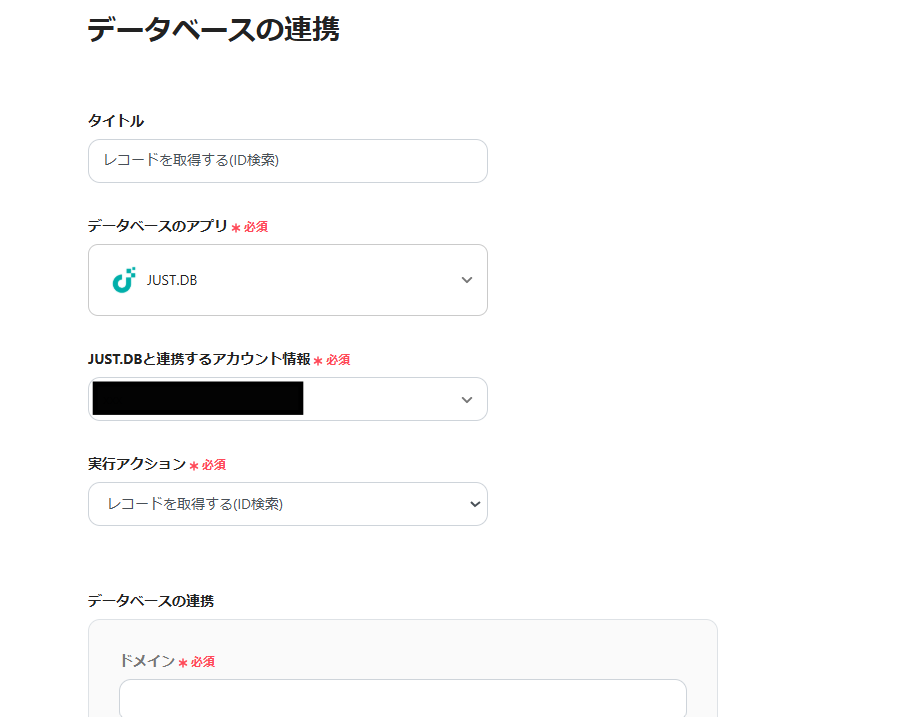
Task: Click the 必須 asterisk beside ドメイン
Action: point(183,663)
